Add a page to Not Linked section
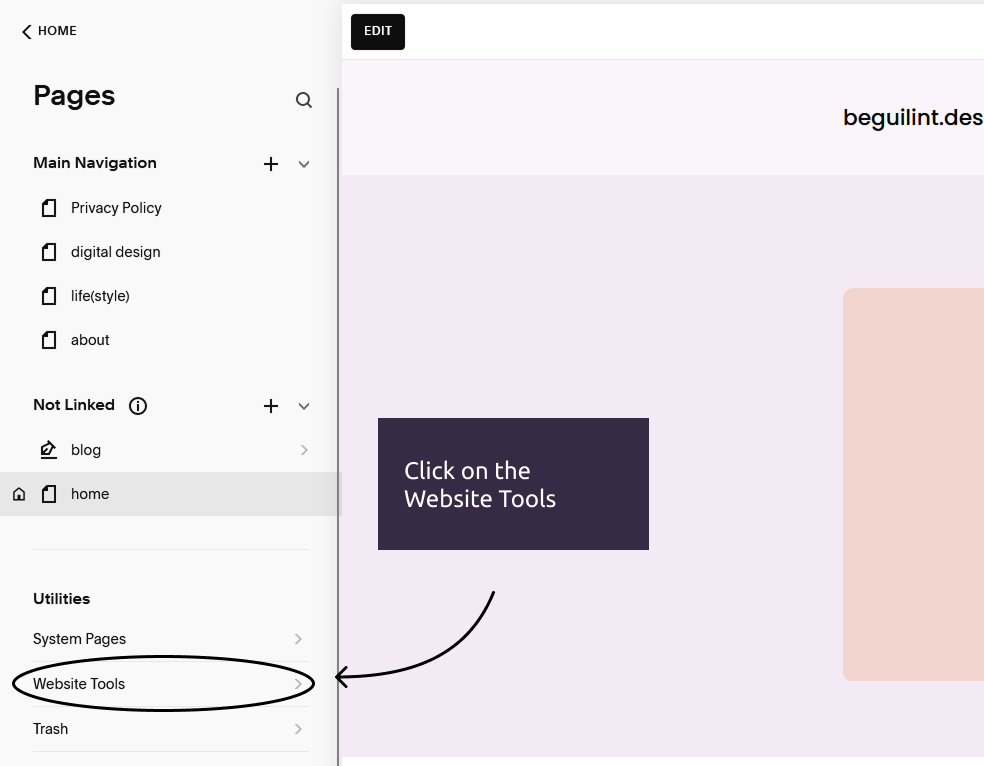 coord(270,406)
